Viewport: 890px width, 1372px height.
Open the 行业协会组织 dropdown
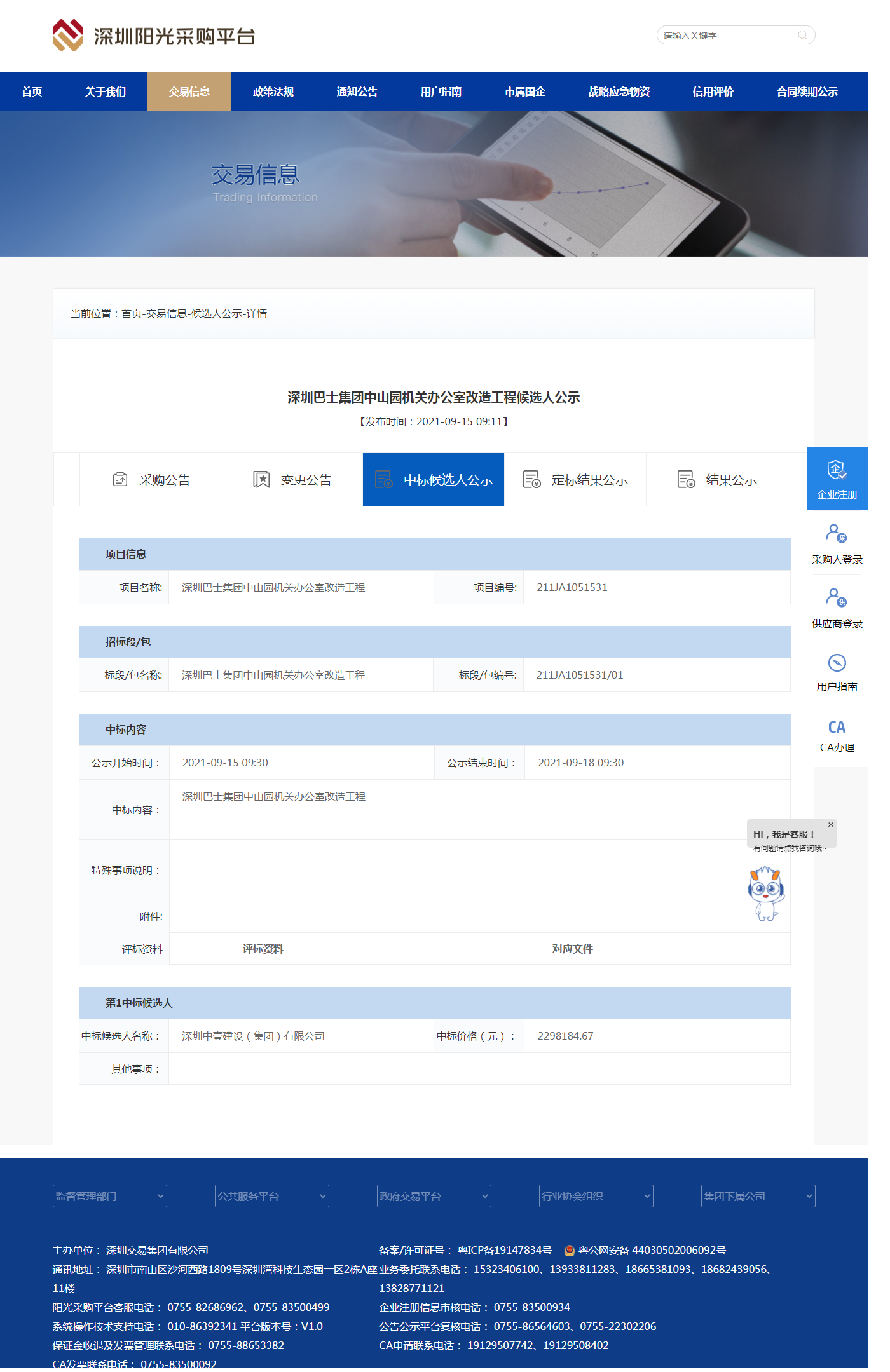click(x=596, y=1196)
